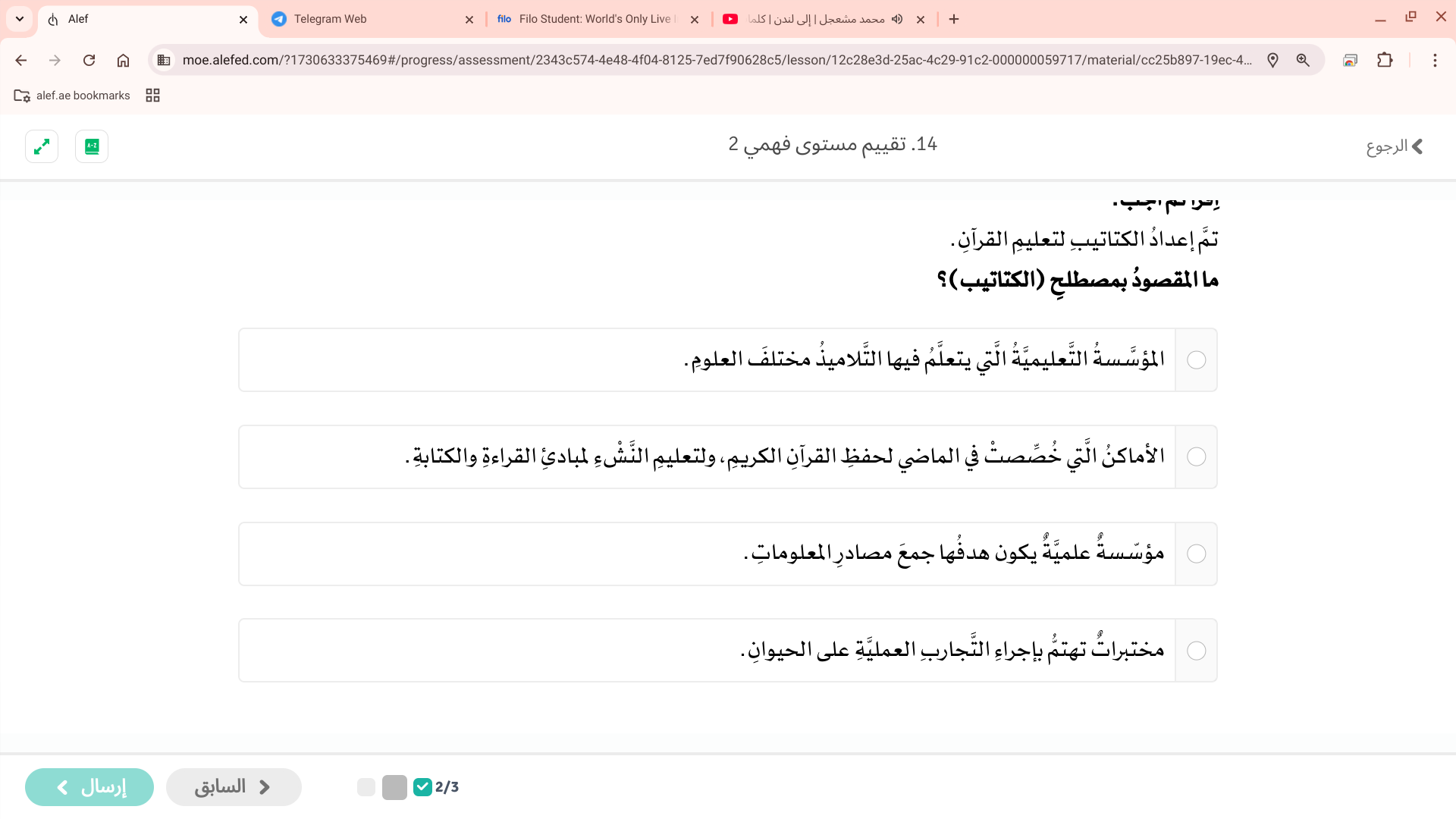Open the bookmarks apps grid icon

tap(152, 96)
